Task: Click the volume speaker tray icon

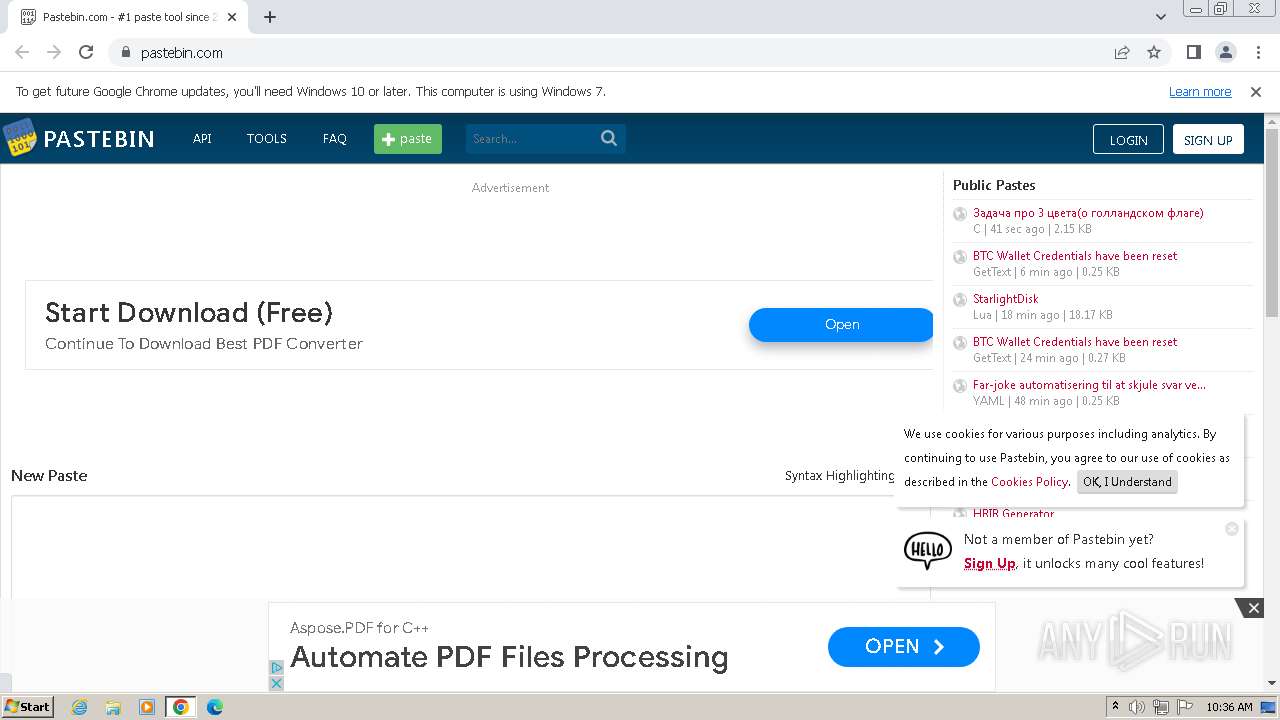Action: 1137,707
